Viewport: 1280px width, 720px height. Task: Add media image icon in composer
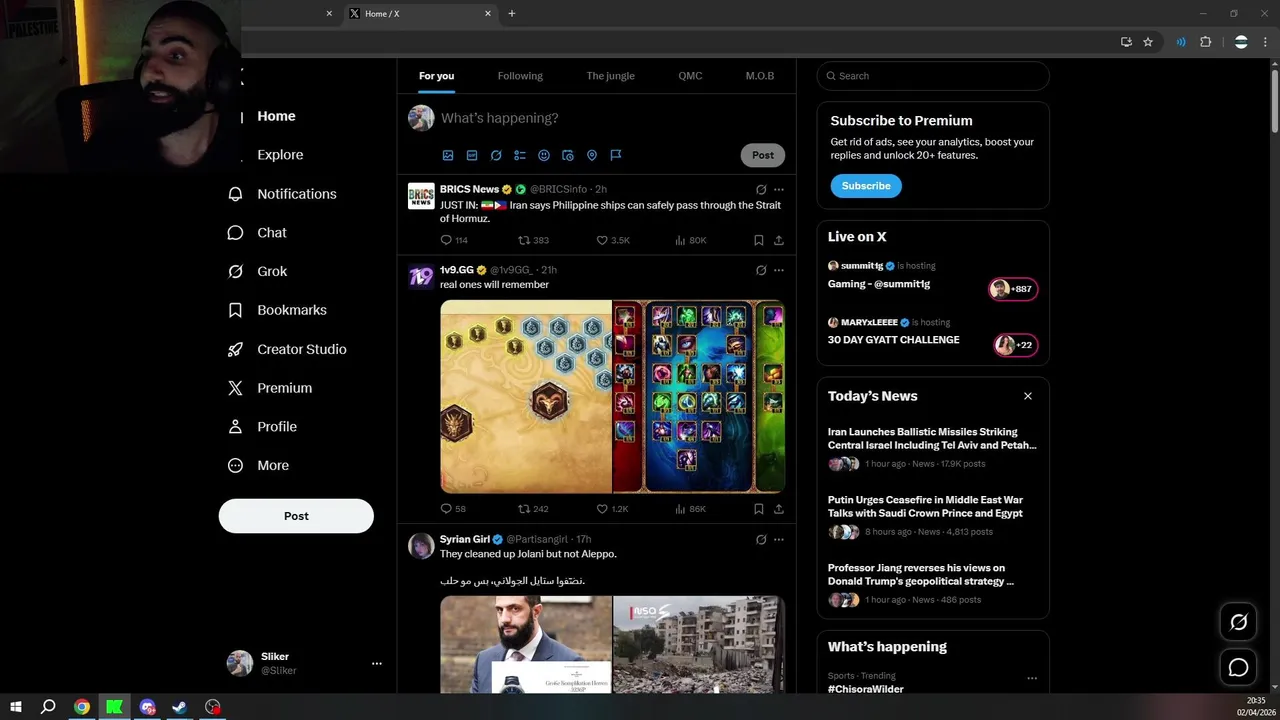448,155
